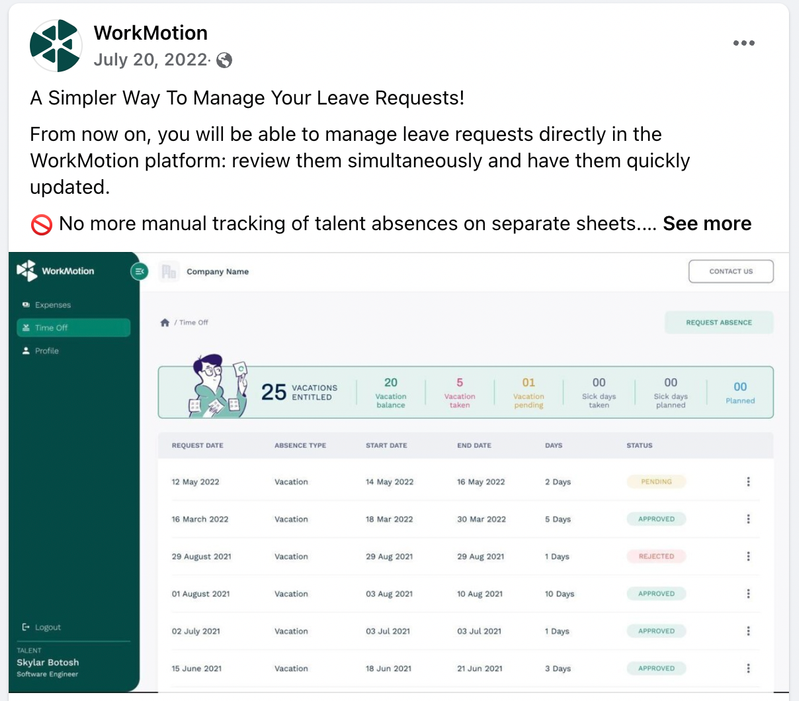Select Time Off in the sidebar
Image resolution: width=799 pixels, height=701 pixels.
[73, 328]
